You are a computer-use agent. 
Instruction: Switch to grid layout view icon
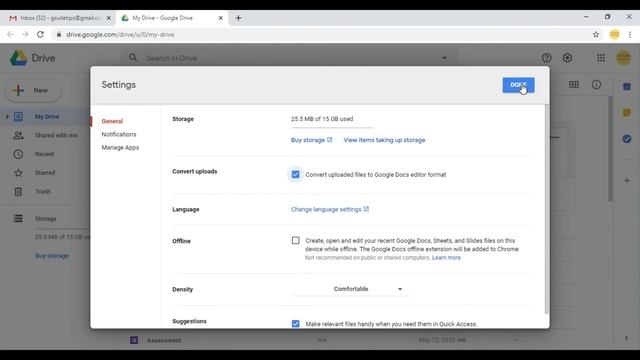pyautogui.click(x=573, y=84)
